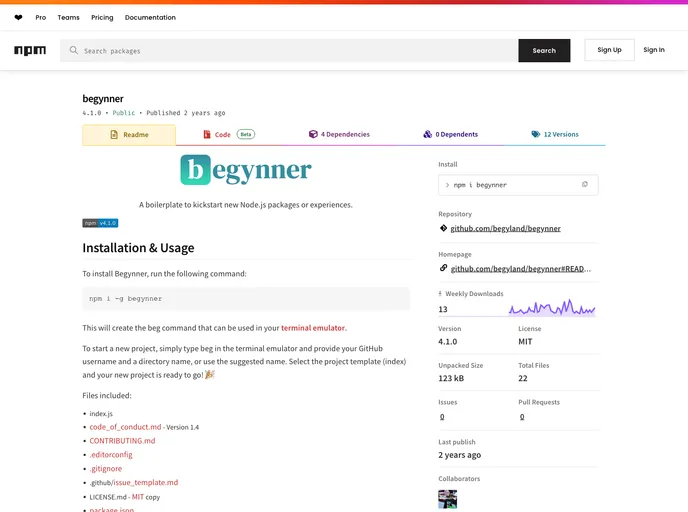Open the .editorconfig link

(x=111, y=455)
